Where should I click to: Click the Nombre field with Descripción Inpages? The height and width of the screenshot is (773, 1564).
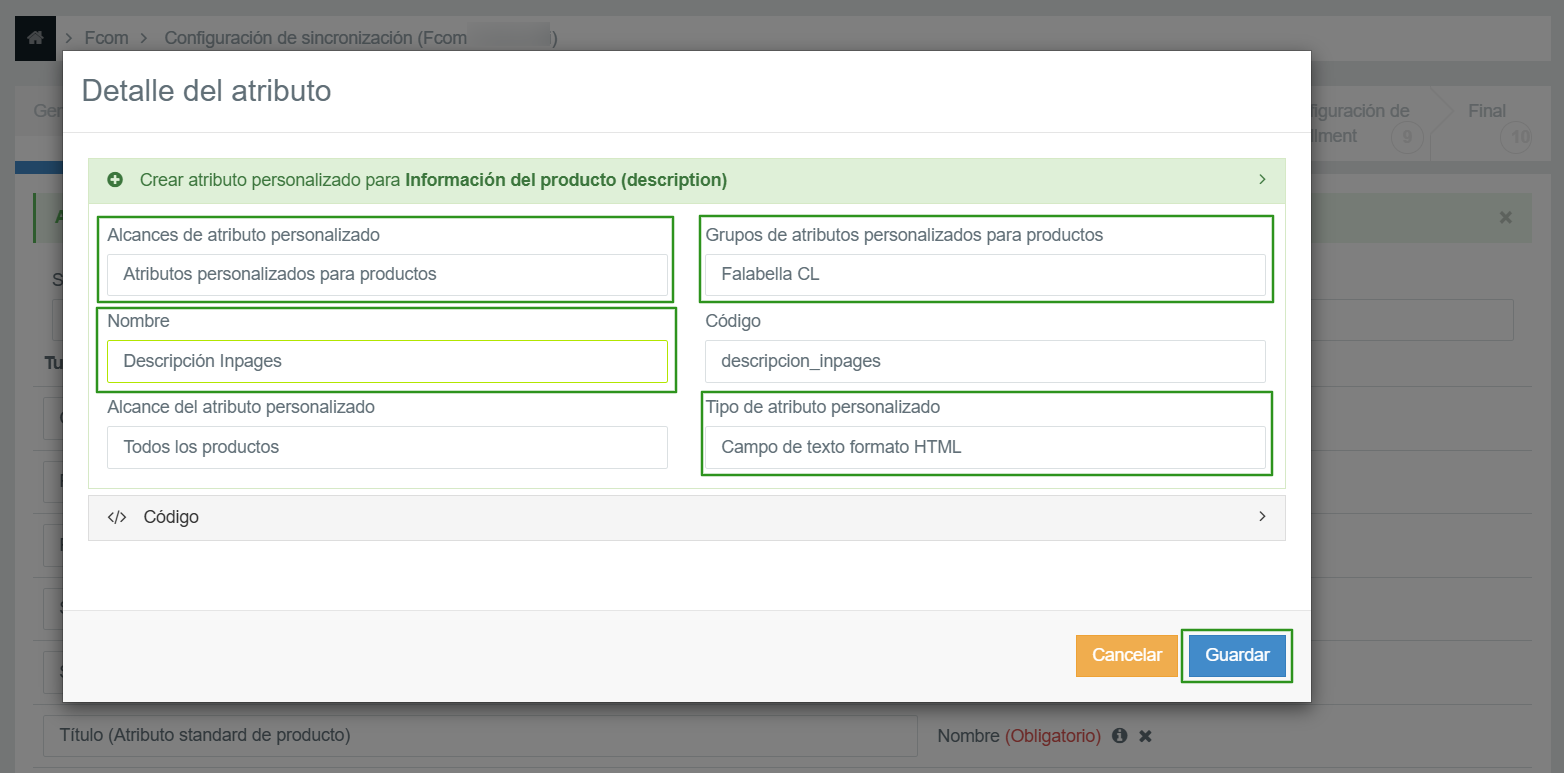point(387,361)
